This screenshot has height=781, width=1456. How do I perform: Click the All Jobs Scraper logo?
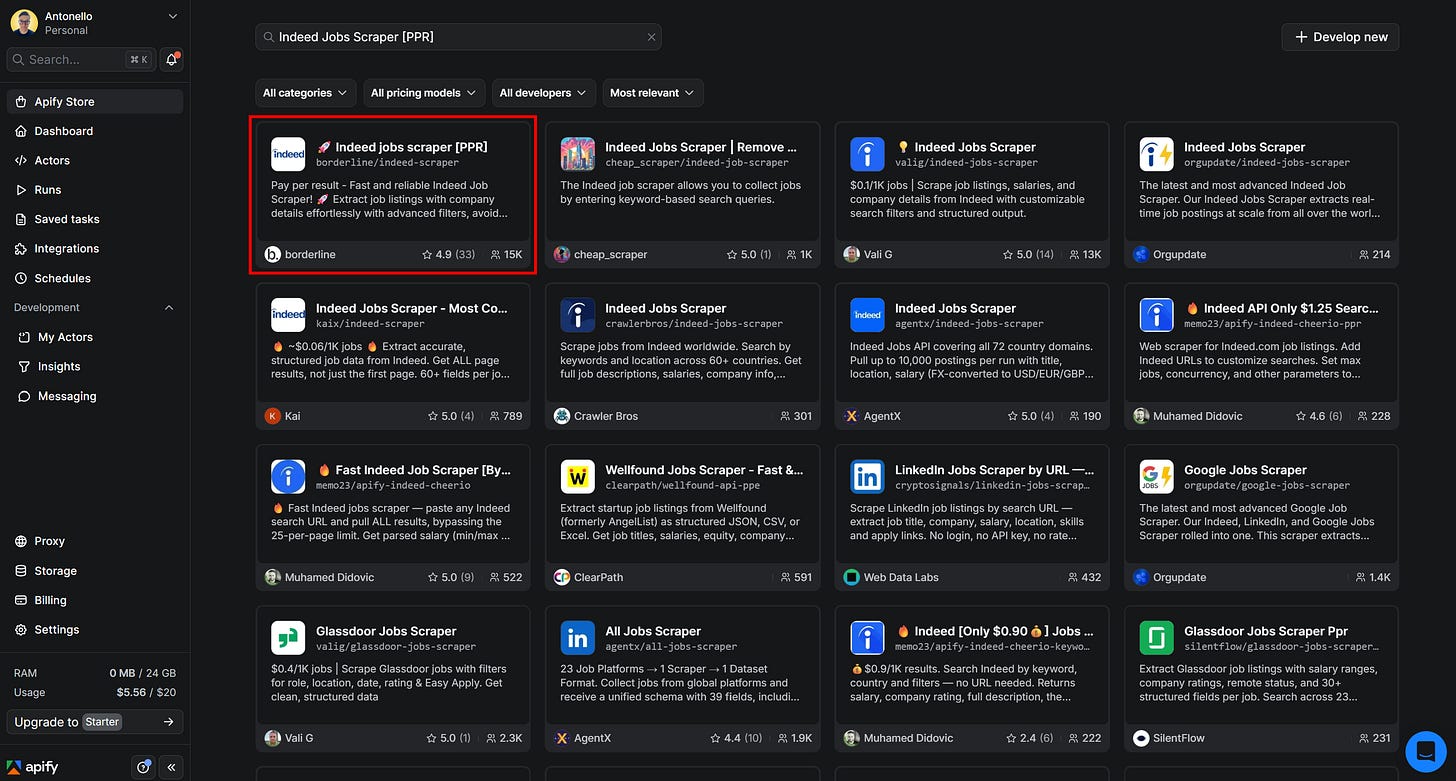click(x=577, y=638)
